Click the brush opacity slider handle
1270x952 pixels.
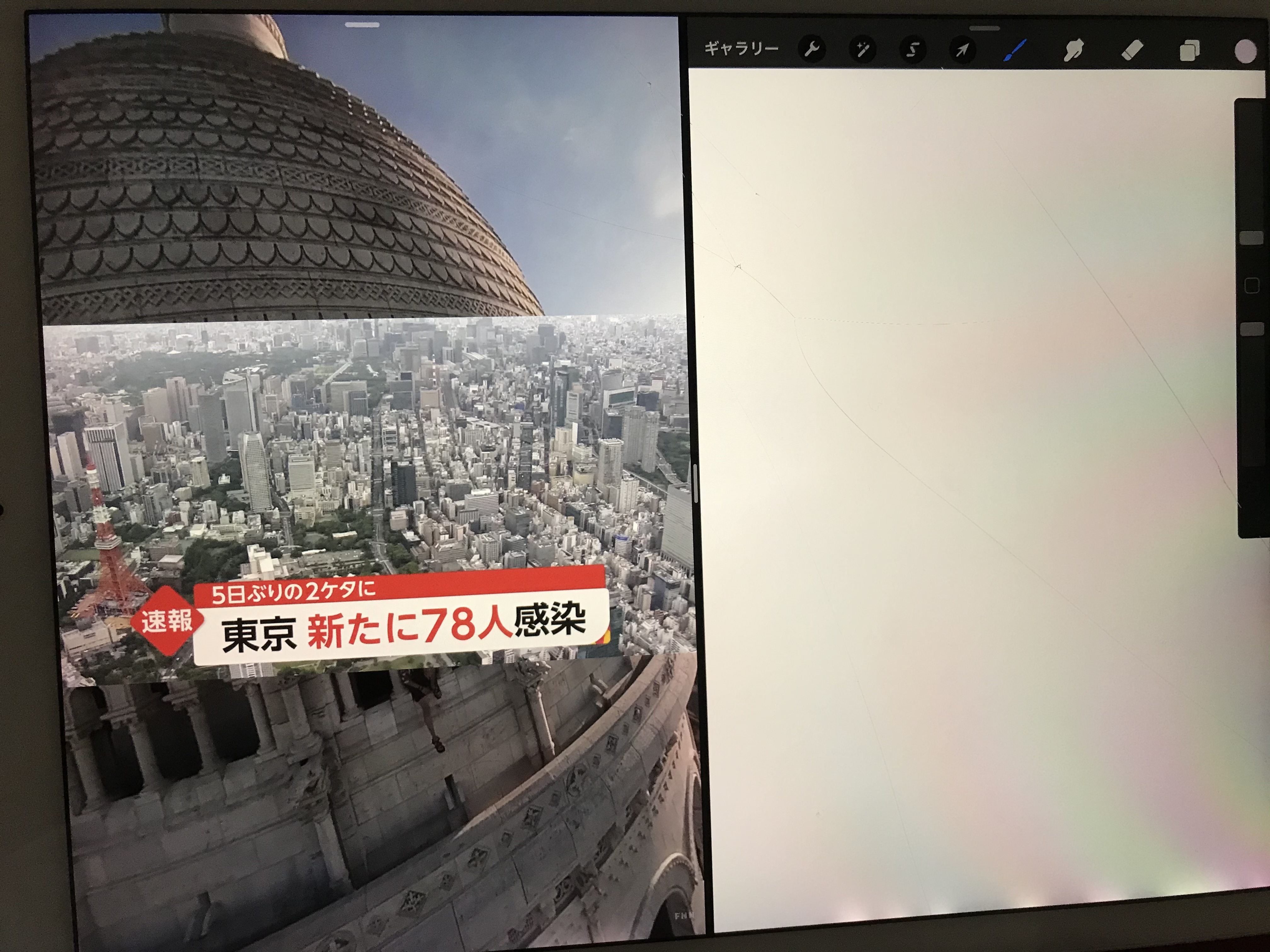tap(1252, 329)
